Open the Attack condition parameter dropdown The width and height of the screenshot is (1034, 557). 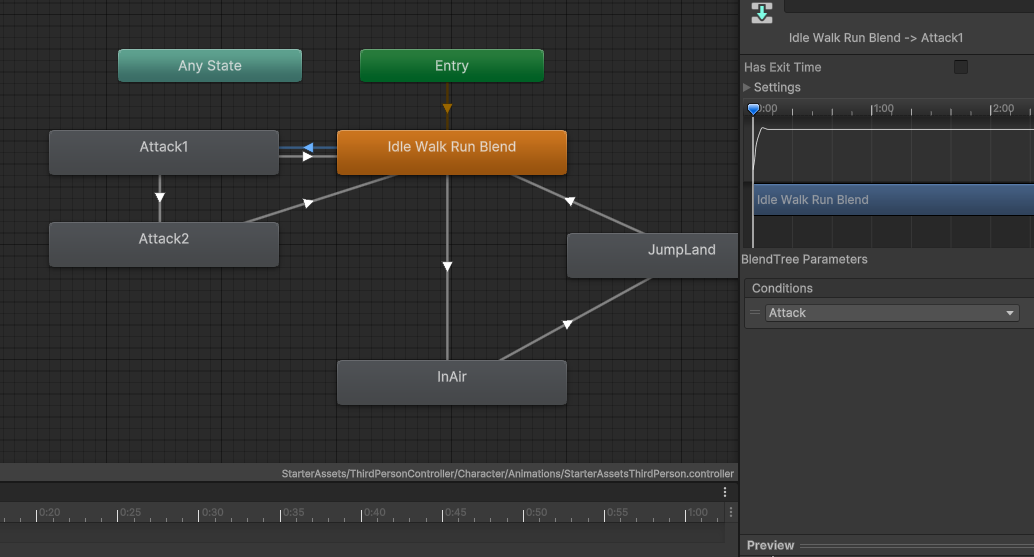(x=892, y=313)
